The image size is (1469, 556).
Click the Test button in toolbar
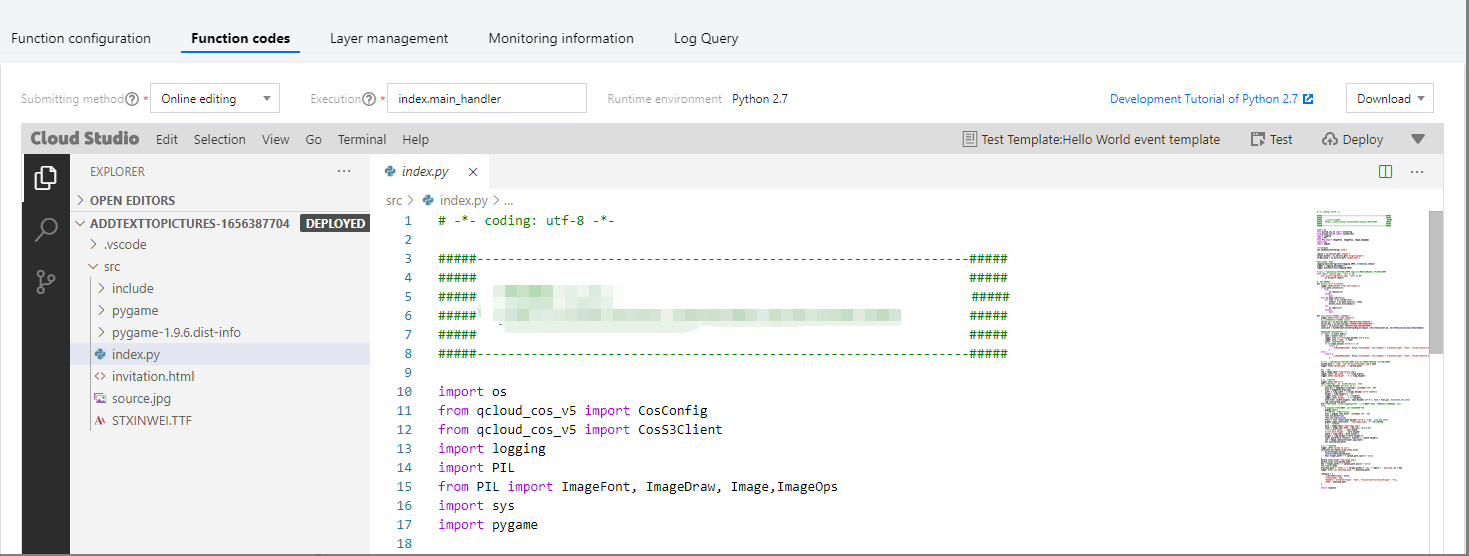pos(1270,139)
